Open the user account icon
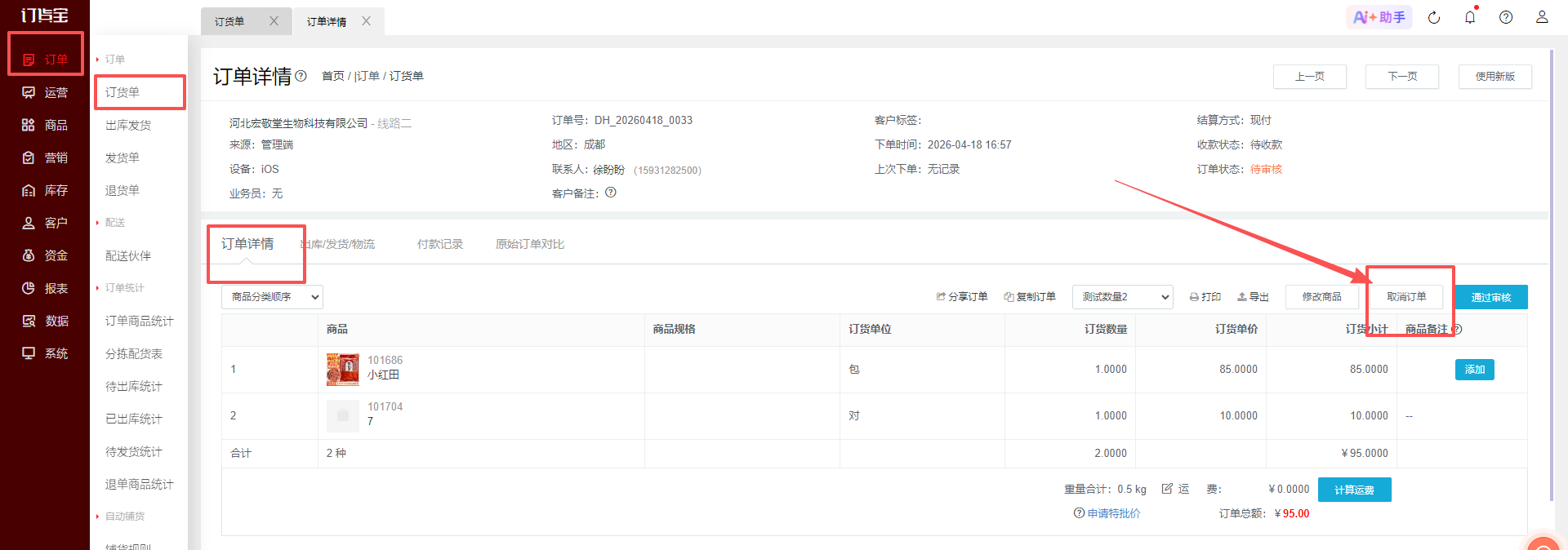Viewport: 1568px width, 550px height. (1542, 17)
